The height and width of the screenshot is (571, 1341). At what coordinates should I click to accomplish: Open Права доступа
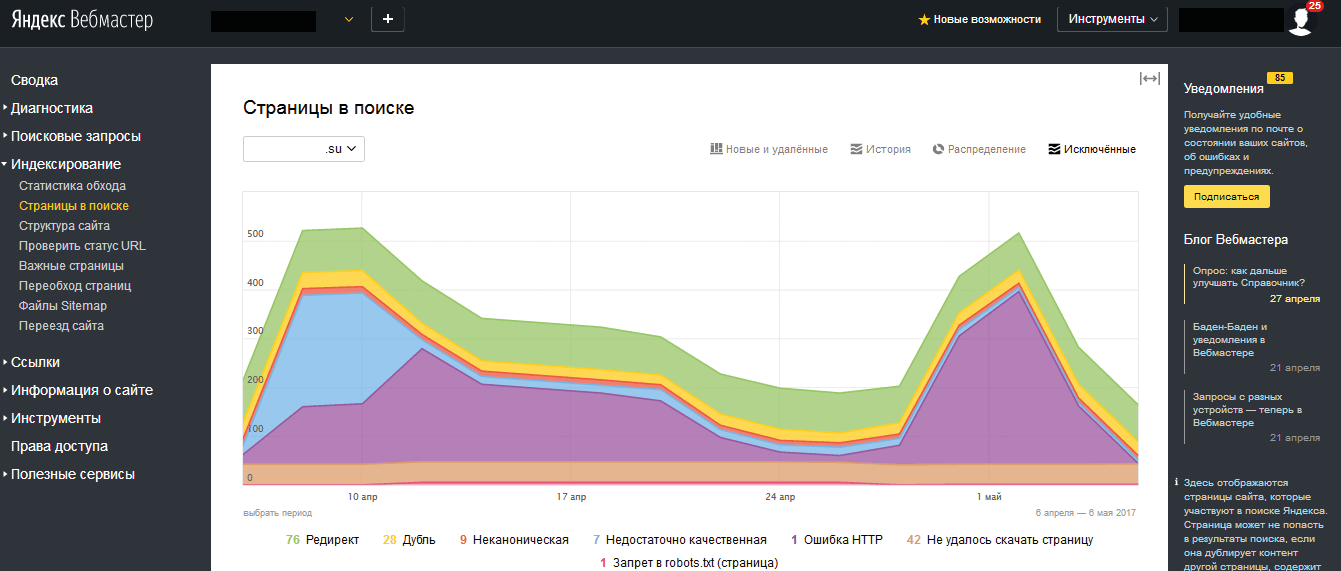pos(59,446)
